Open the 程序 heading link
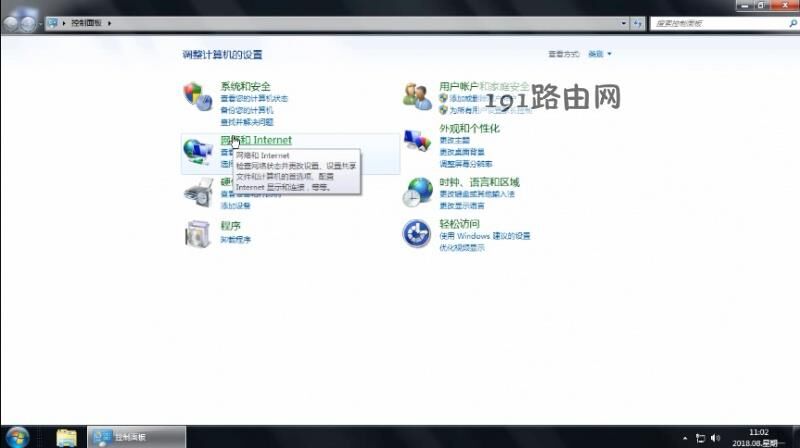Image resolution: width=800 pixels, height=448 pixels. 230,226
